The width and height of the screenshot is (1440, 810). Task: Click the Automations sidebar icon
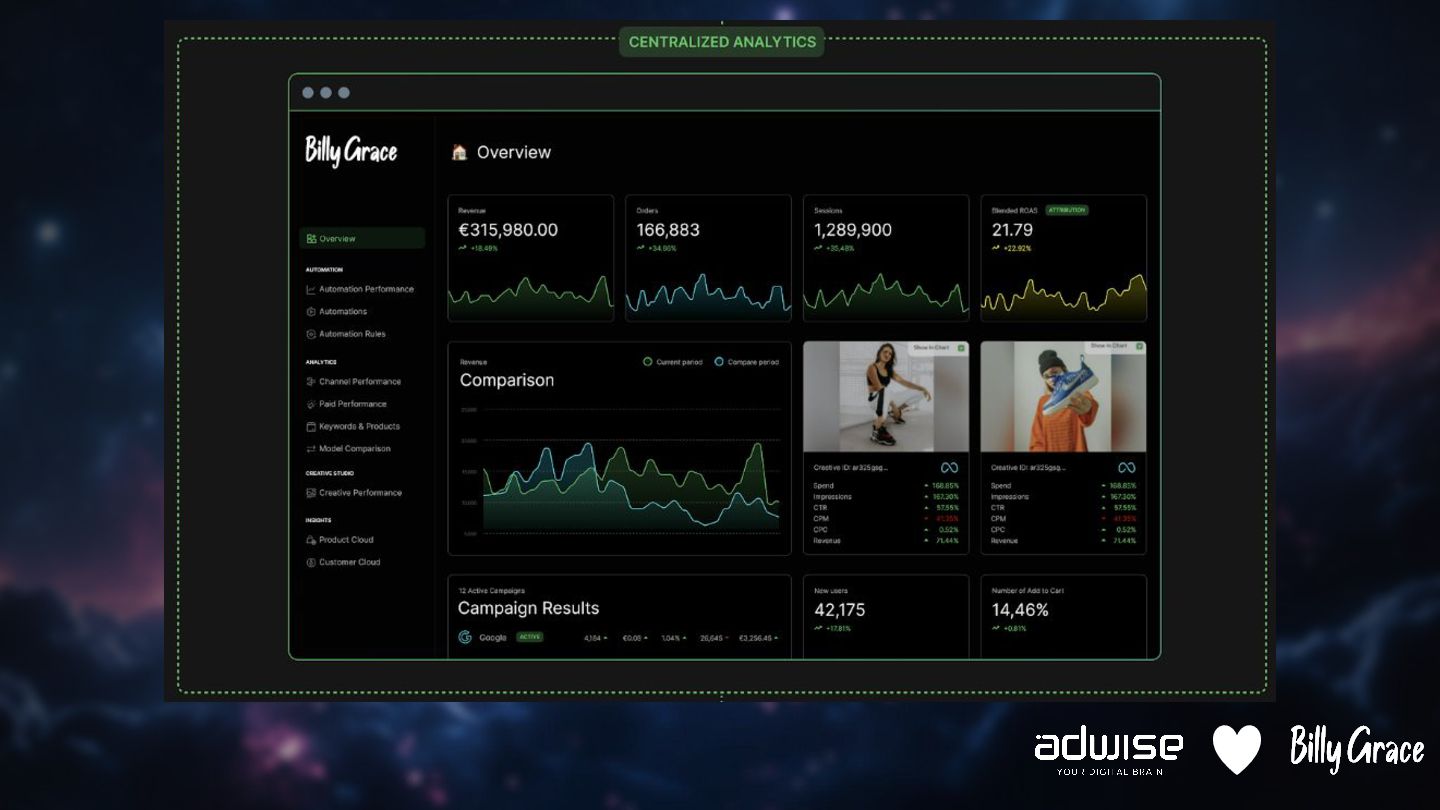(x=311, y=312)
